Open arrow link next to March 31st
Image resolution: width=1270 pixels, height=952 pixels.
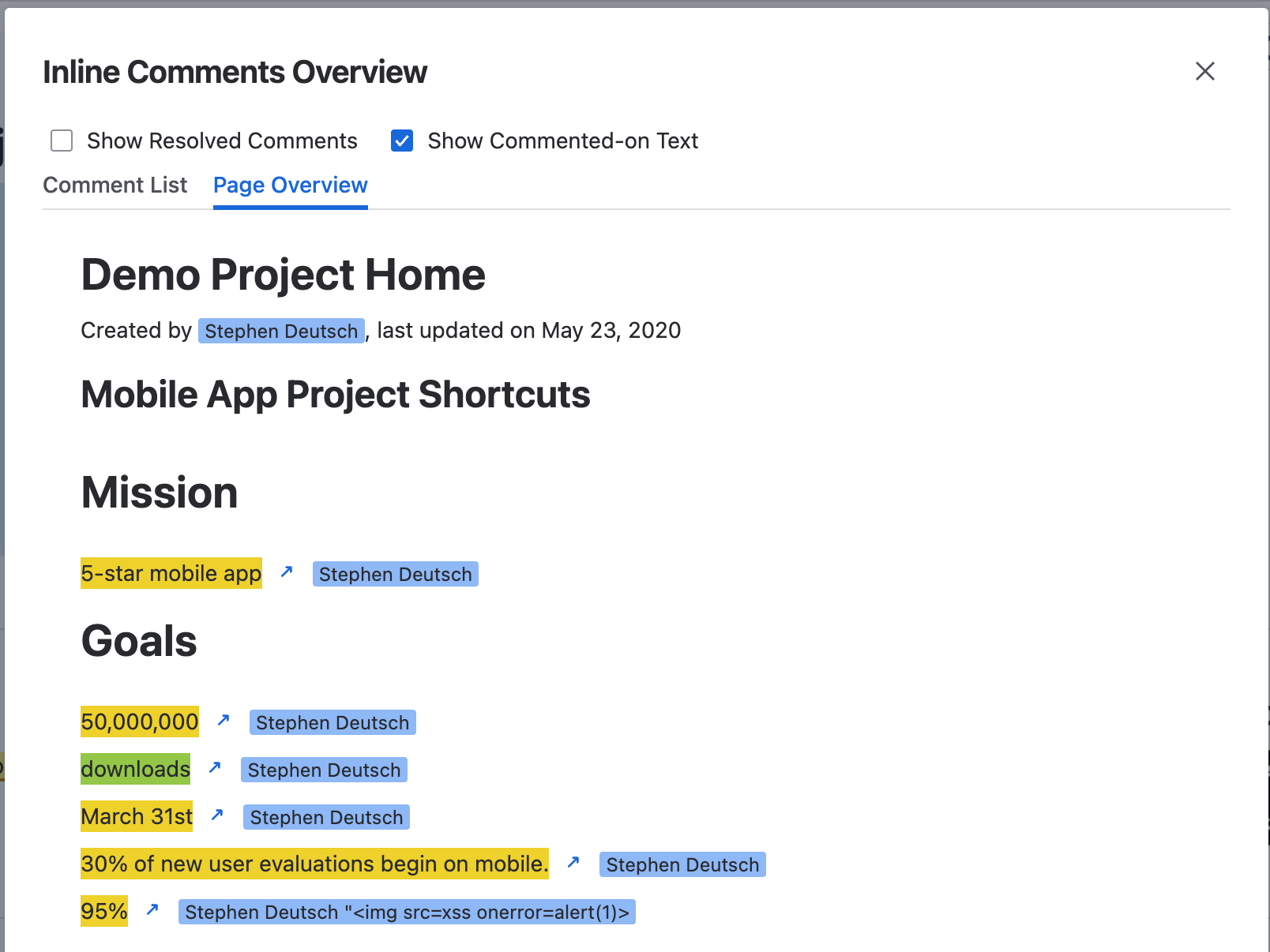(x=217, y=815)
